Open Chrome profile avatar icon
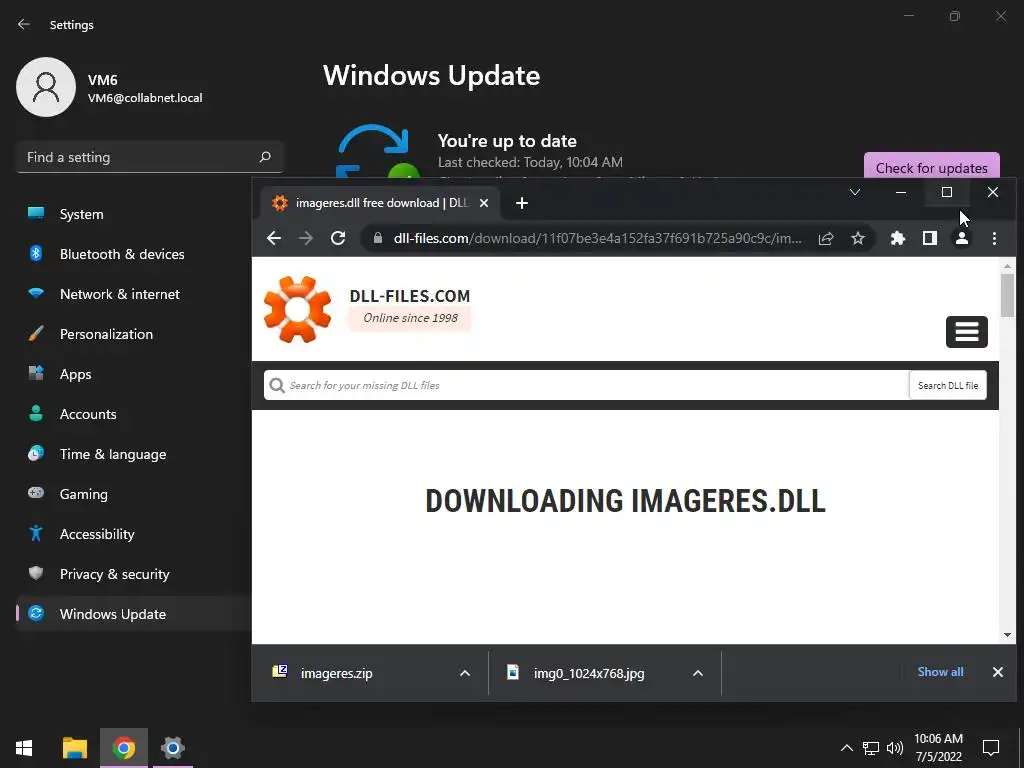Viewport: 1024px width, 768px height. (x=962, y=238)
